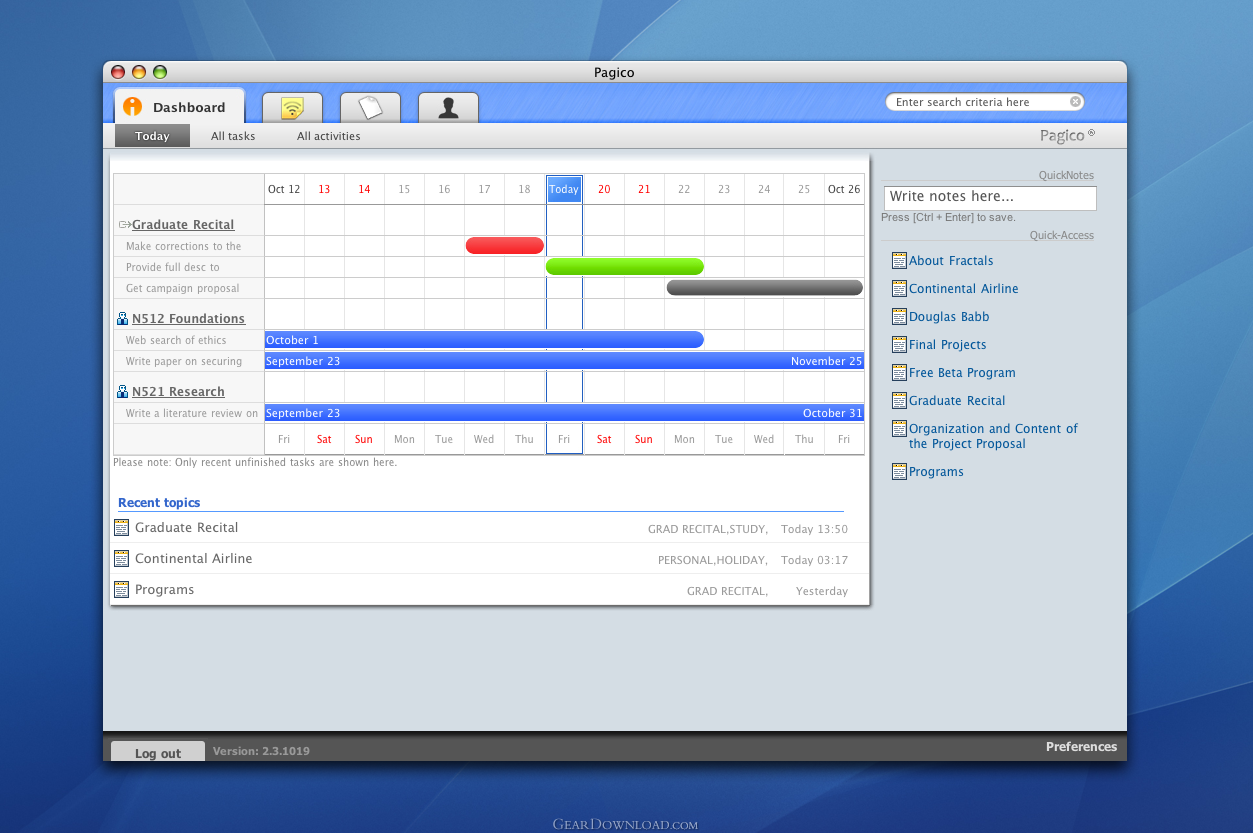Select the gray 'Get campaign proposal' task bar

tap(765, 288)
